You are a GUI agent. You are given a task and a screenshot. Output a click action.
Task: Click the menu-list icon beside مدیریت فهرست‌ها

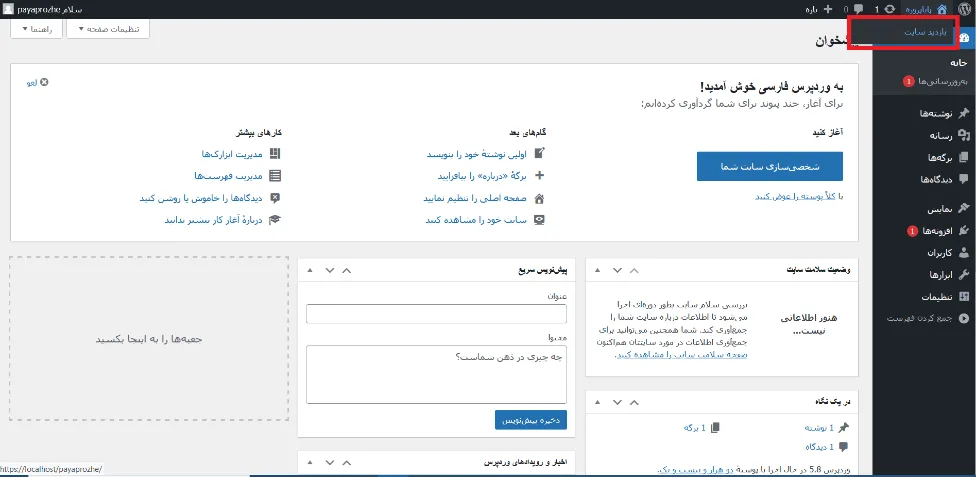pos(275,176)
